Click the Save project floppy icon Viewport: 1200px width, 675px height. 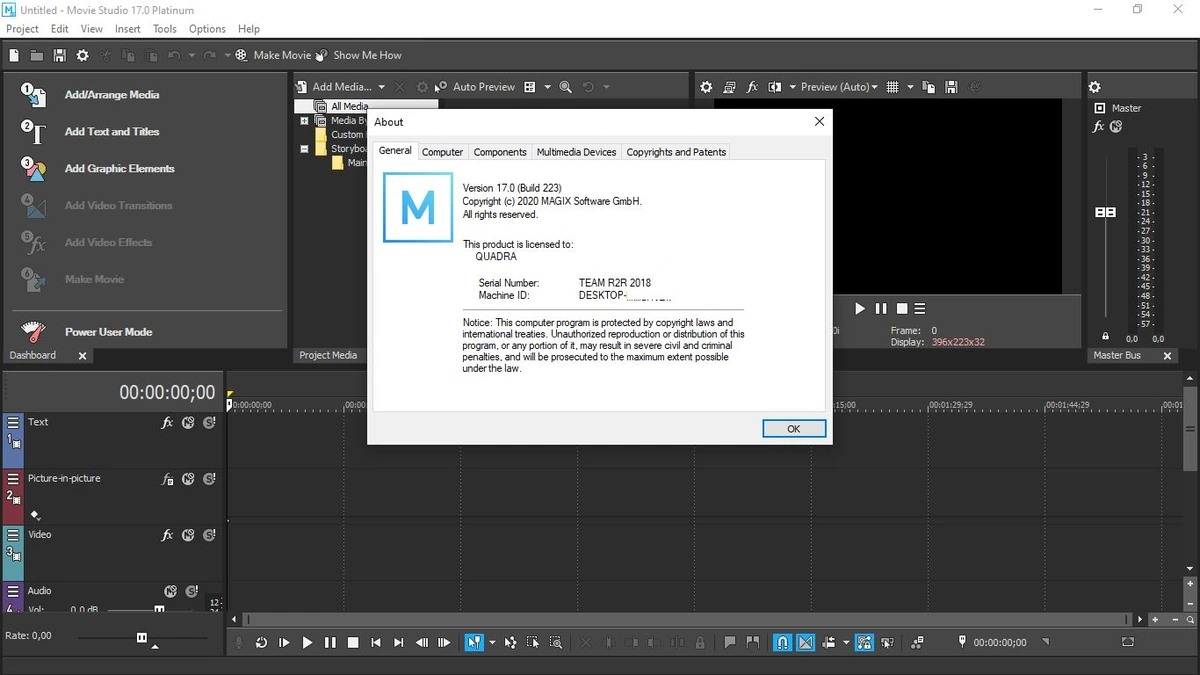[x=59, y=55]
